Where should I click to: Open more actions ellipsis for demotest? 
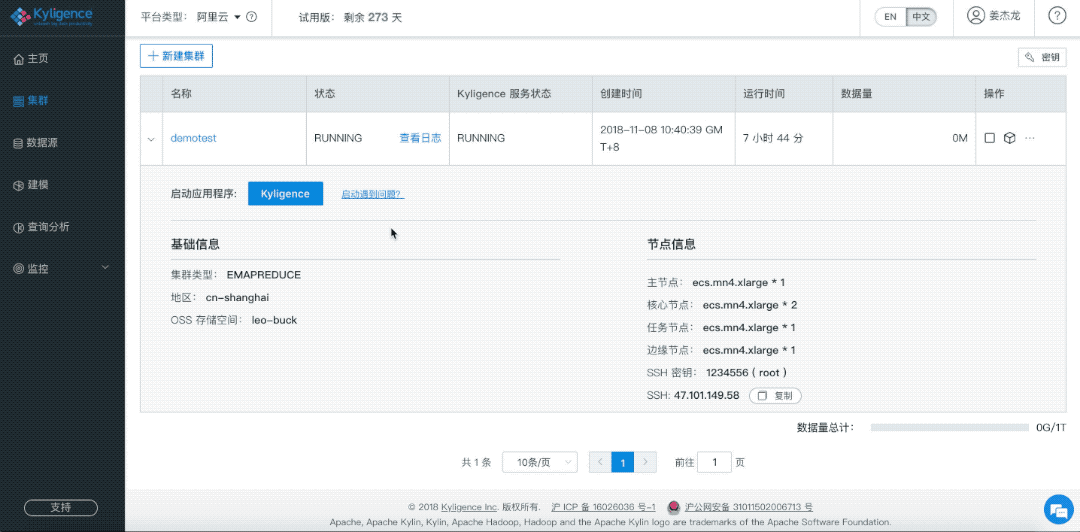1030,138
